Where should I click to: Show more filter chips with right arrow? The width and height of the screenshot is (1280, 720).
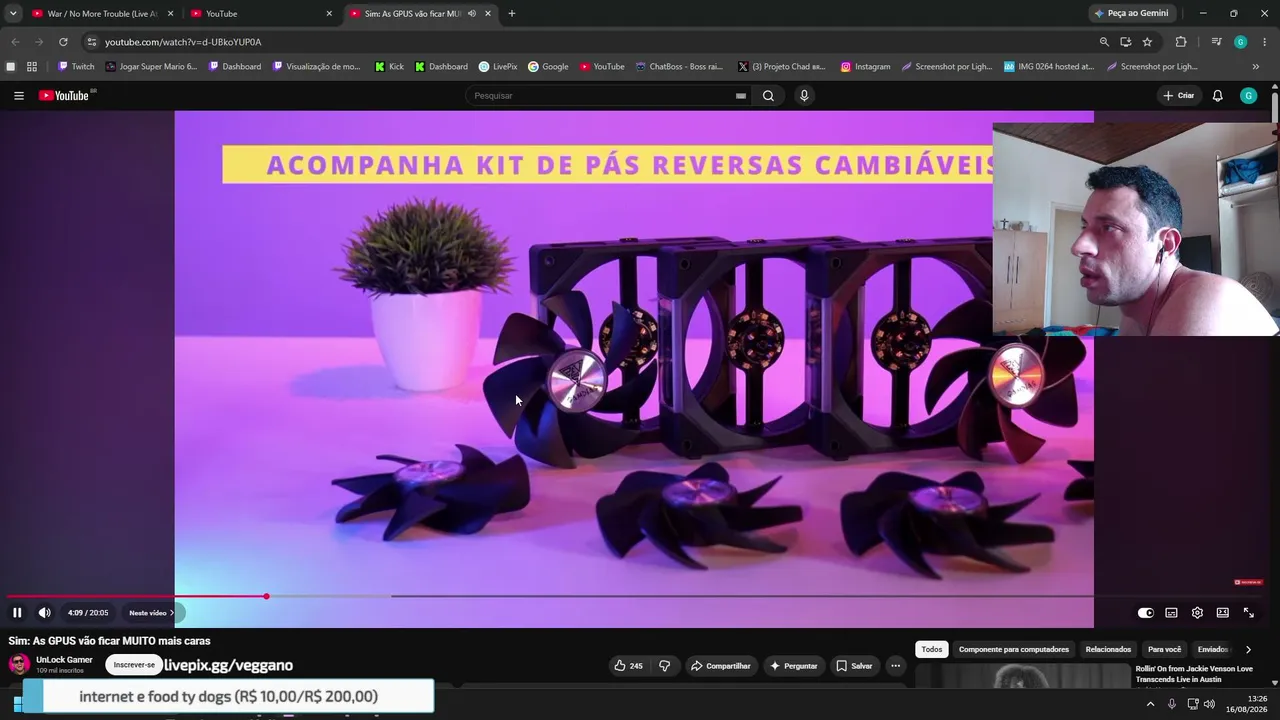(1248, 650)
